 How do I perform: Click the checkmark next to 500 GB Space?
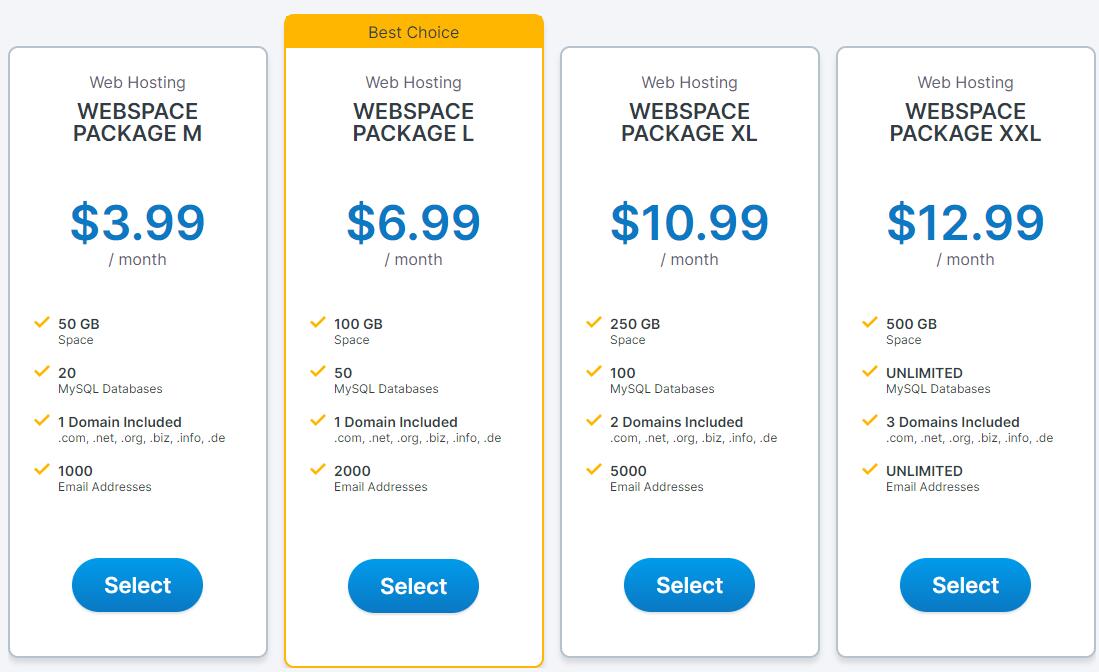[x=870, y=322]
